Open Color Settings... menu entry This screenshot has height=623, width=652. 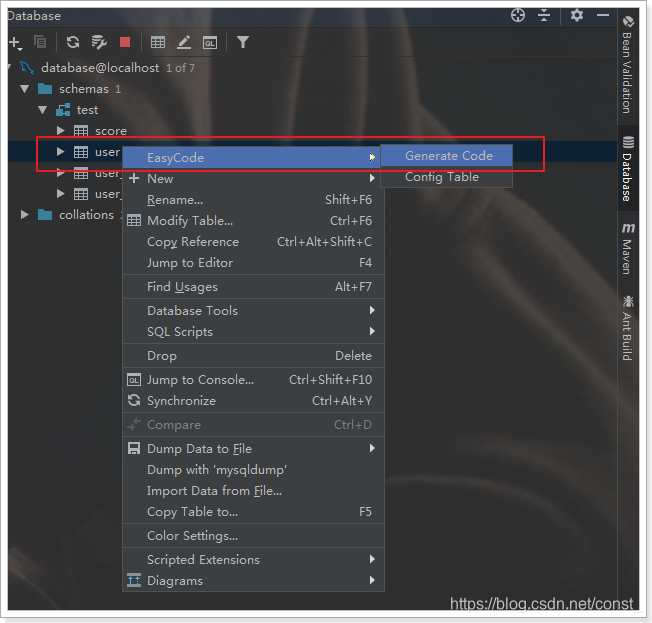click(x=253, y=536)
